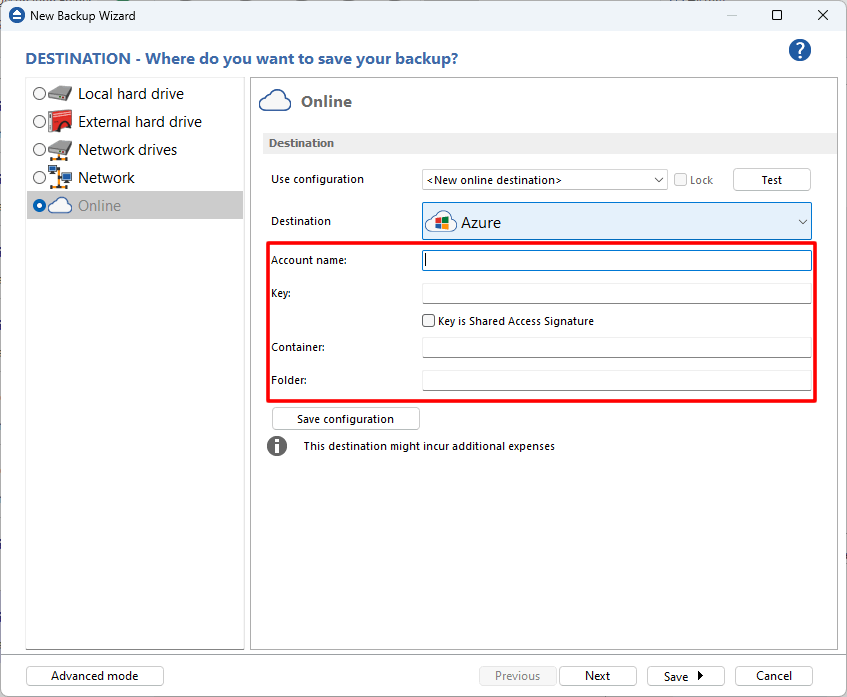Open the Save button arrow menu
Screen dimensions: 847x697
700,676
